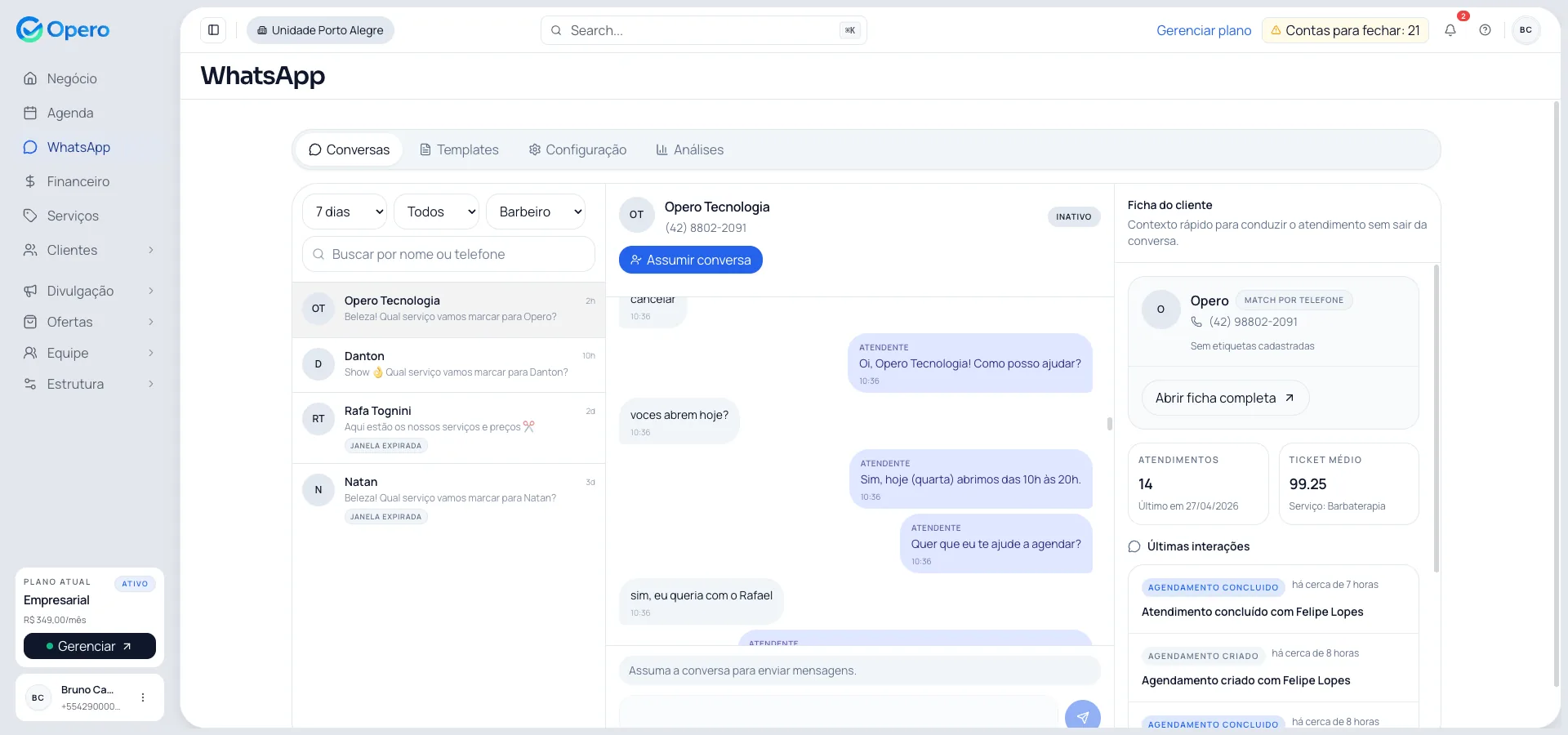Open the notifications bell
The height and width of the screenshot is (735, 1568).
(1450, 30)
